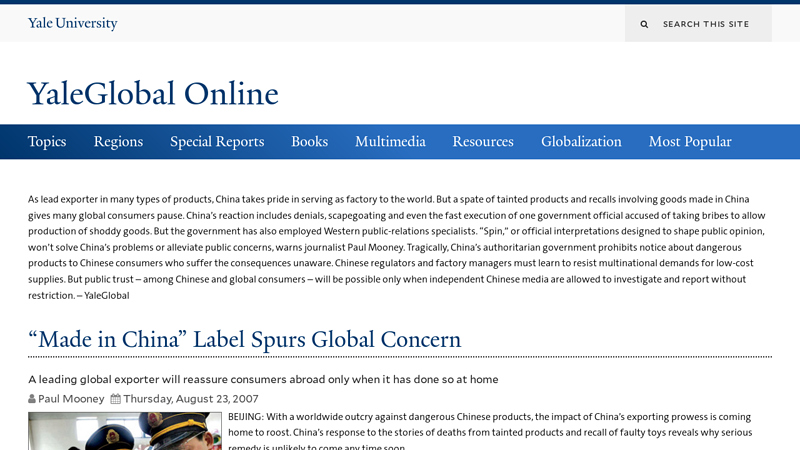The width and height of the screenshot is (800, 450).
Task: Open the Globalization menu item
Action: tap(581, 141)
